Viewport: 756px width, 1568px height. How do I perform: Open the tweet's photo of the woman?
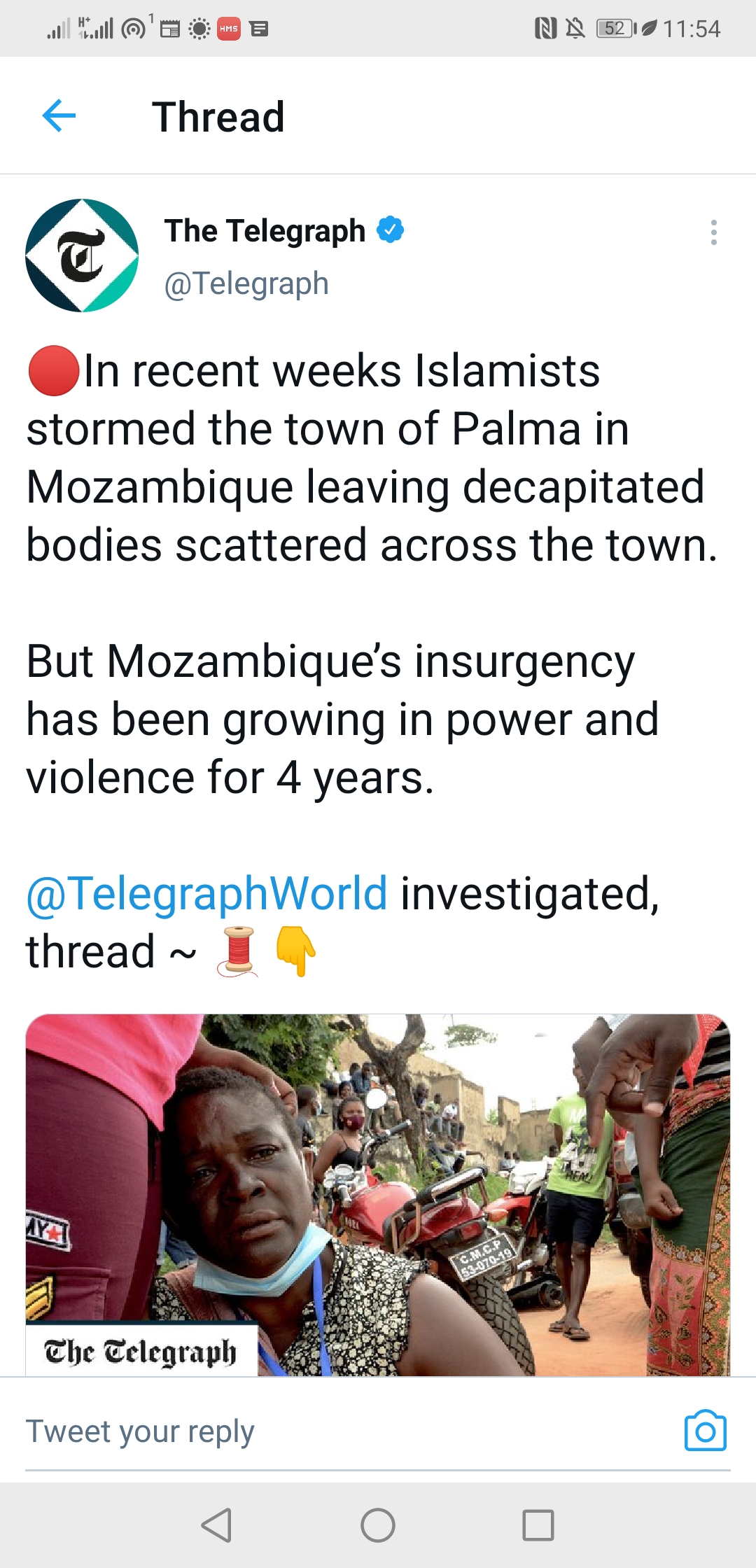click(x=378, y=1194)
